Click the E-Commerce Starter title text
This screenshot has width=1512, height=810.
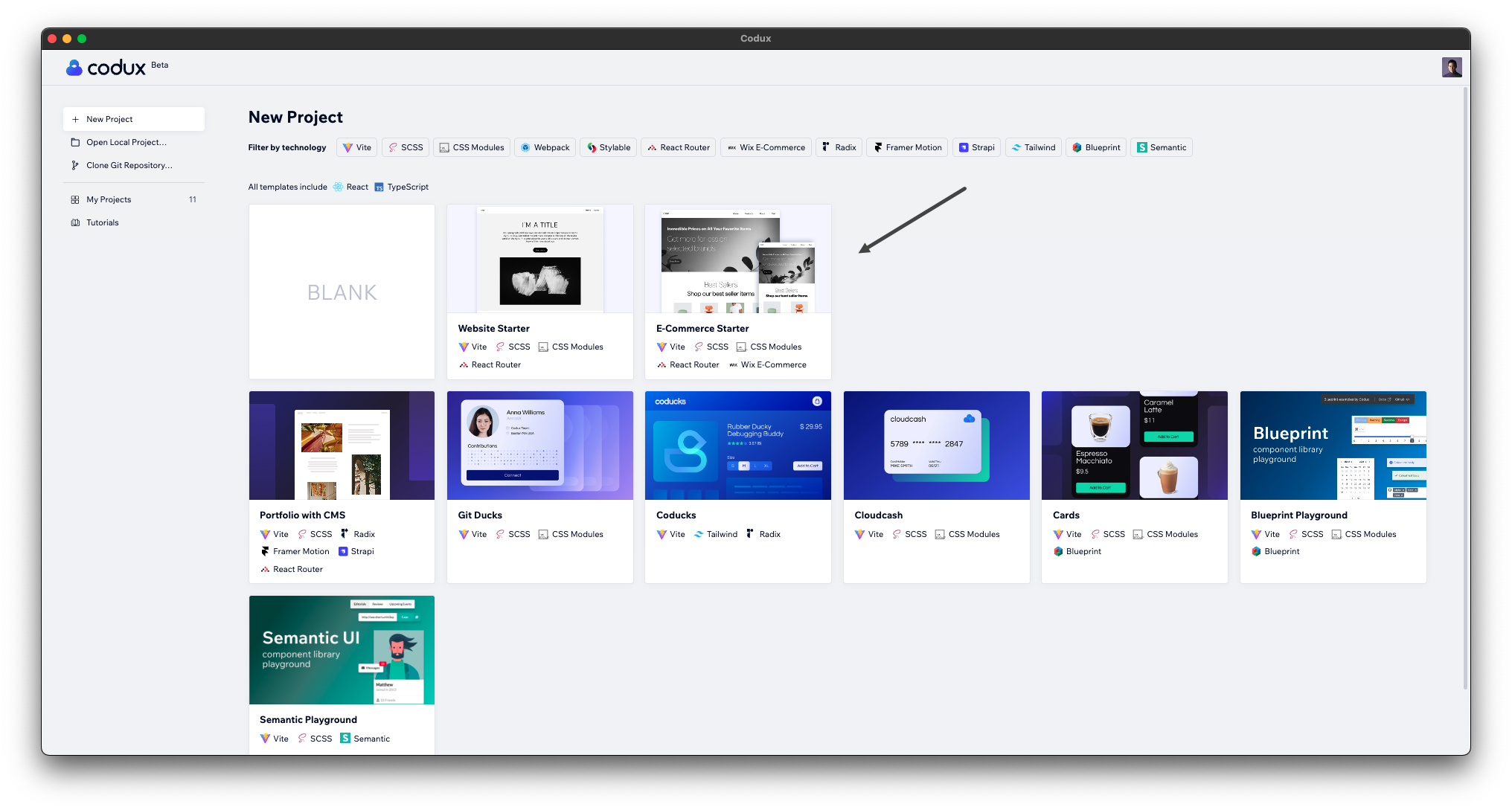tap(702, 328)
